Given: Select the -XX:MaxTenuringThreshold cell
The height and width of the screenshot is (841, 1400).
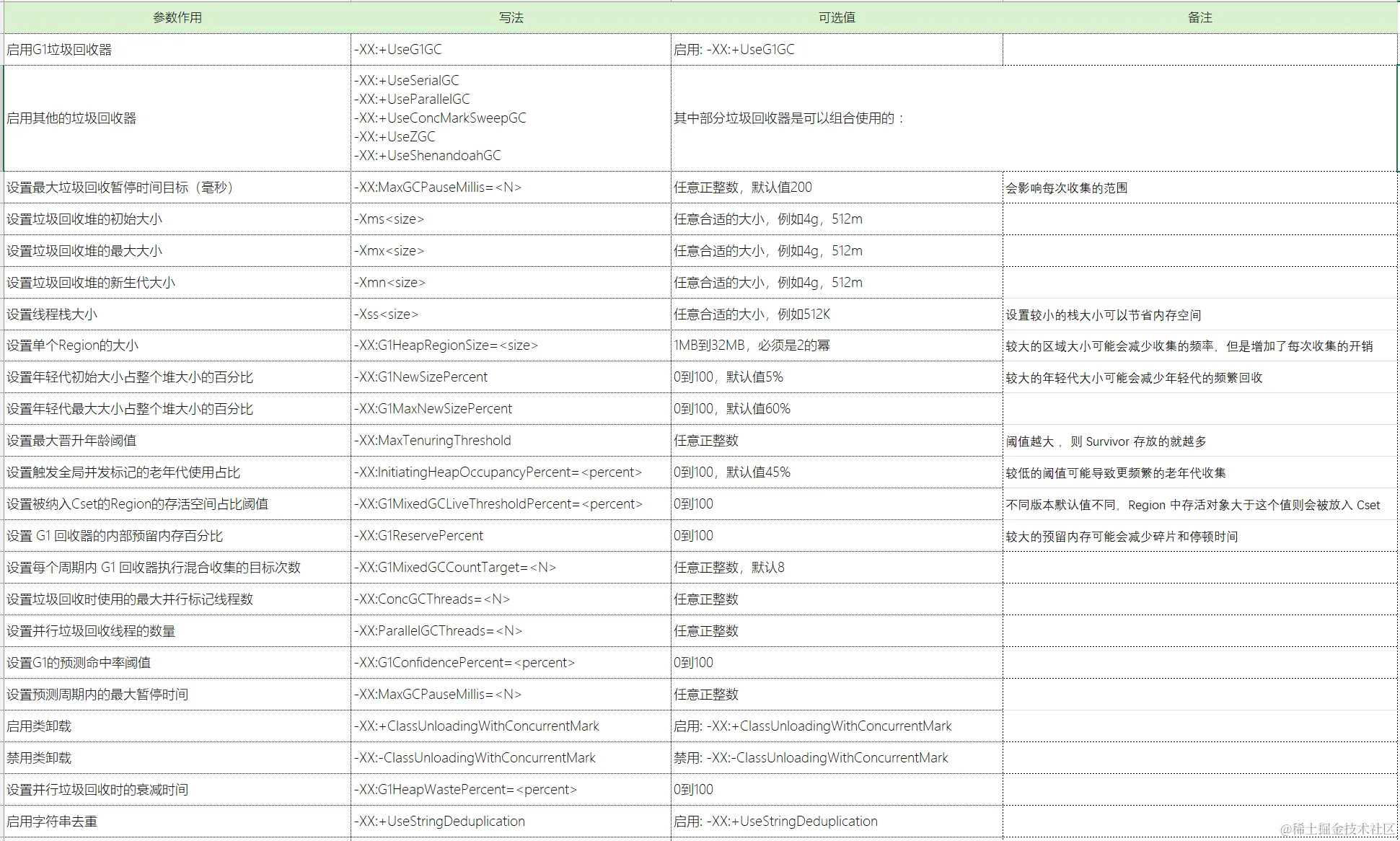Looking at the screenshot, I should pos(433,441).
